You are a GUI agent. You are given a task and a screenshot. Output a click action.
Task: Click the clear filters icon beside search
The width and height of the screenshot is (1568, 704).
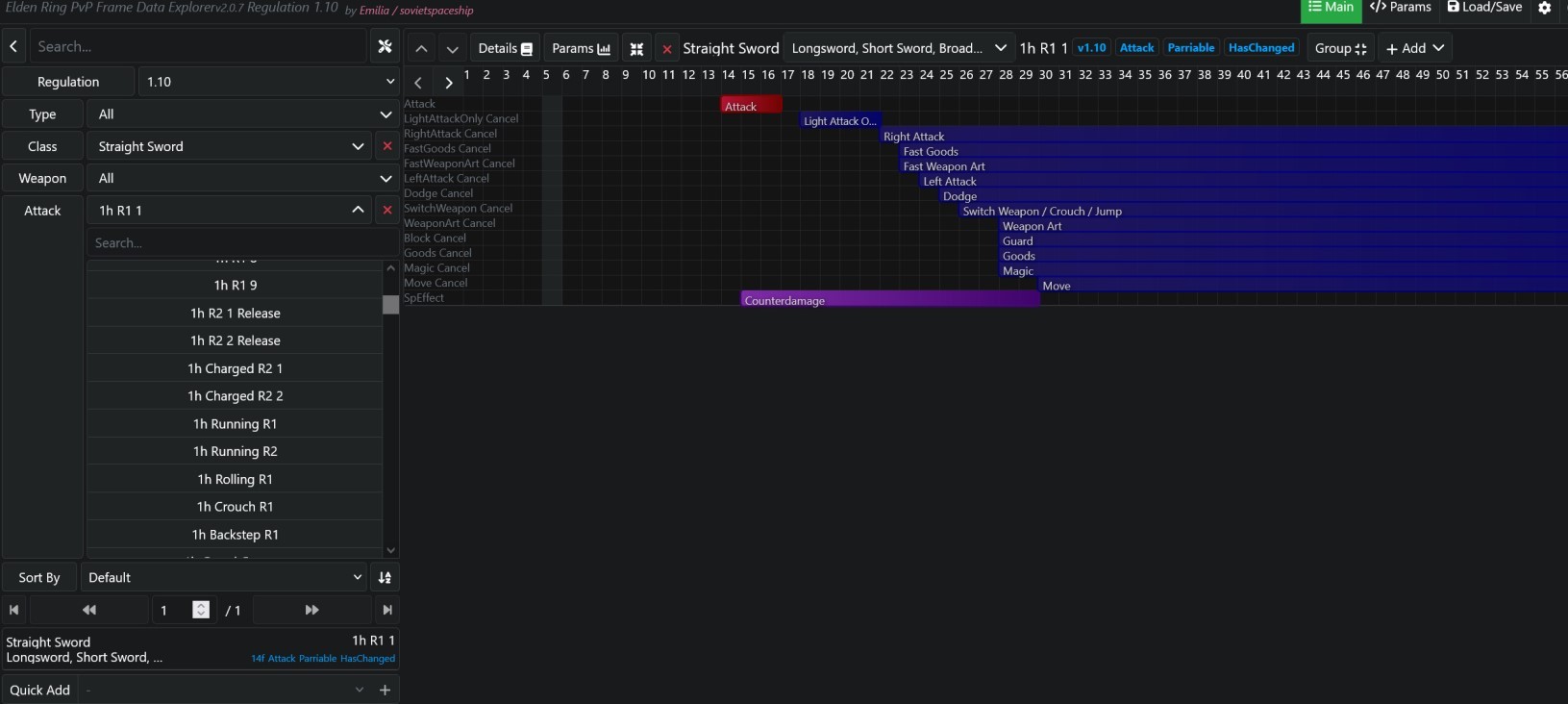click(385, 46)
